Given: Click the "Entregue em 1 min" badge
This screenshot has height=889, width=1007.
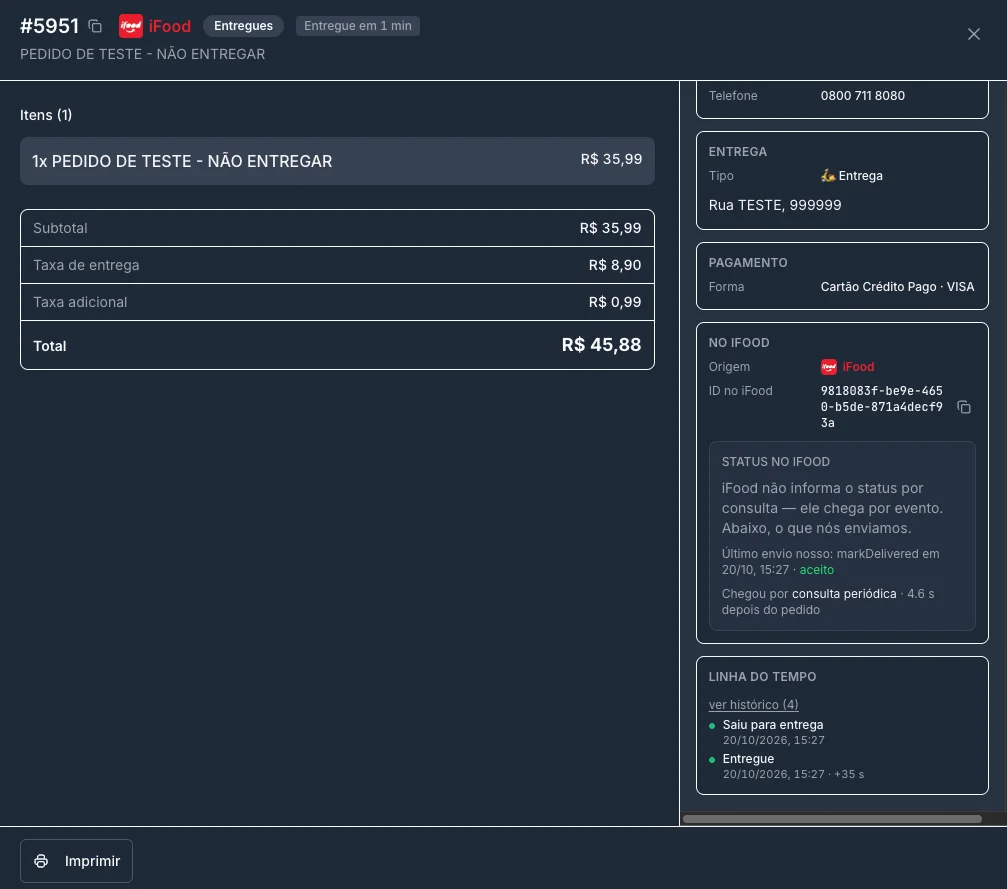Looking at the screenshot, I should pyautogui.click(x=358, y=26).
